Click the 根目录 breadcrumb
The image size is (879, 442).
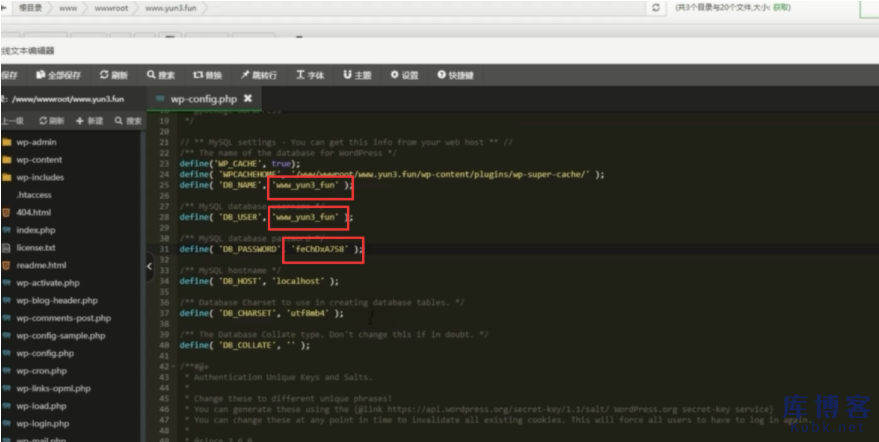[x=31, y=8]
